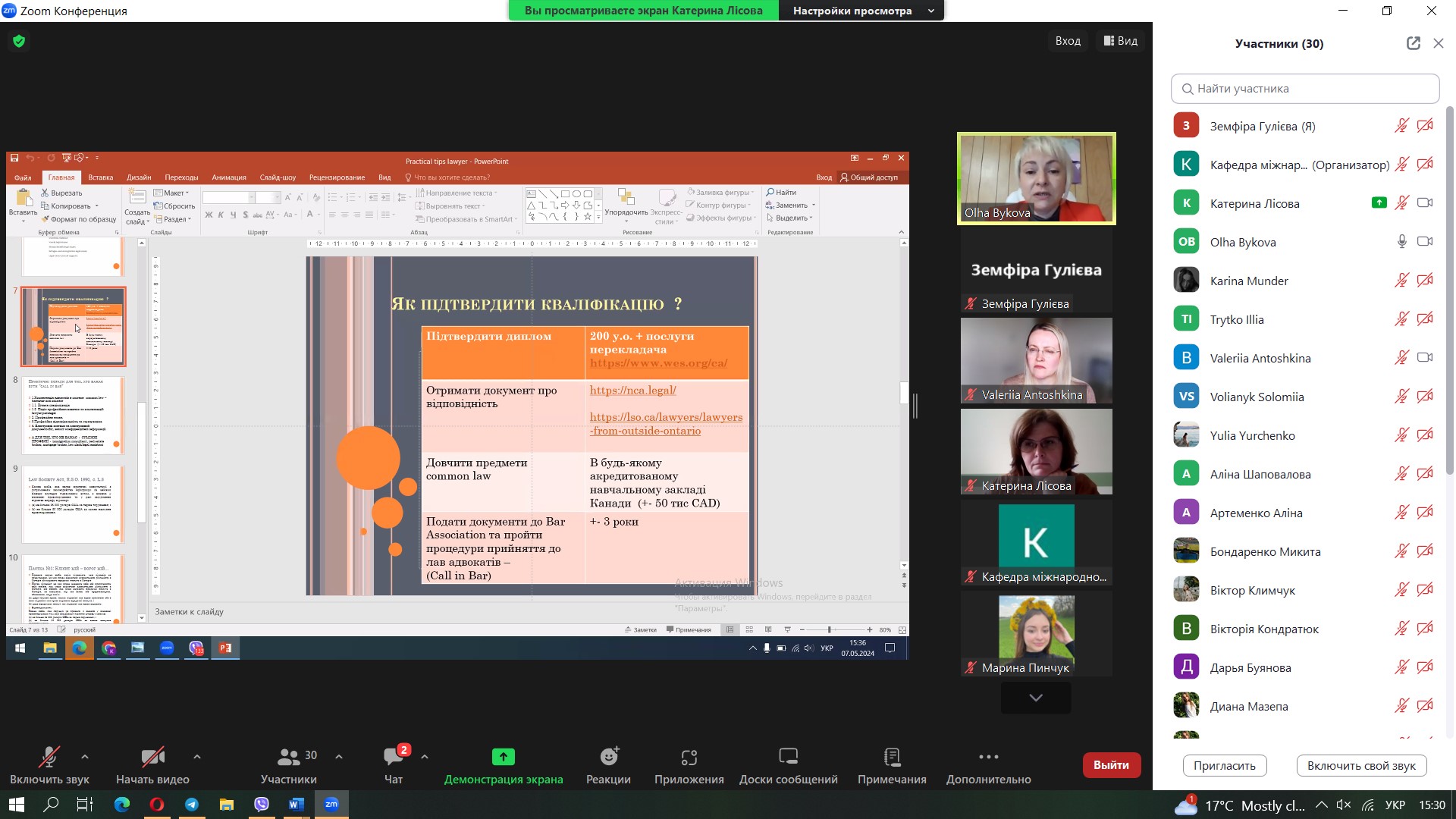Click the Windows Start button

click(x=16, y=805)
